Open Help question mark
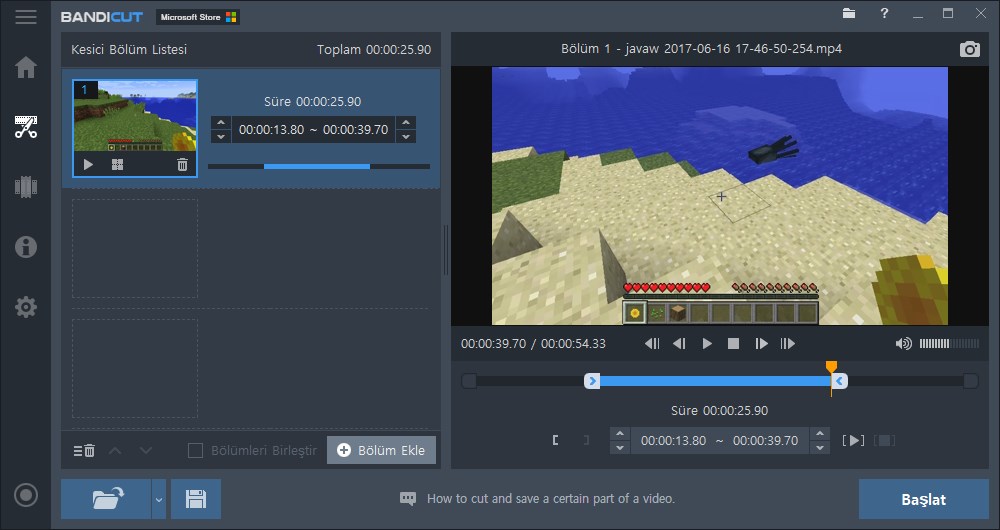The width and height of the screenshot is (1000, 530). (884, 13)
